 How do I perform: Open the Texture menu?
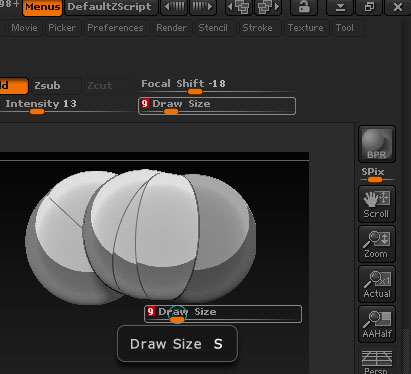[x=306, y=28]
